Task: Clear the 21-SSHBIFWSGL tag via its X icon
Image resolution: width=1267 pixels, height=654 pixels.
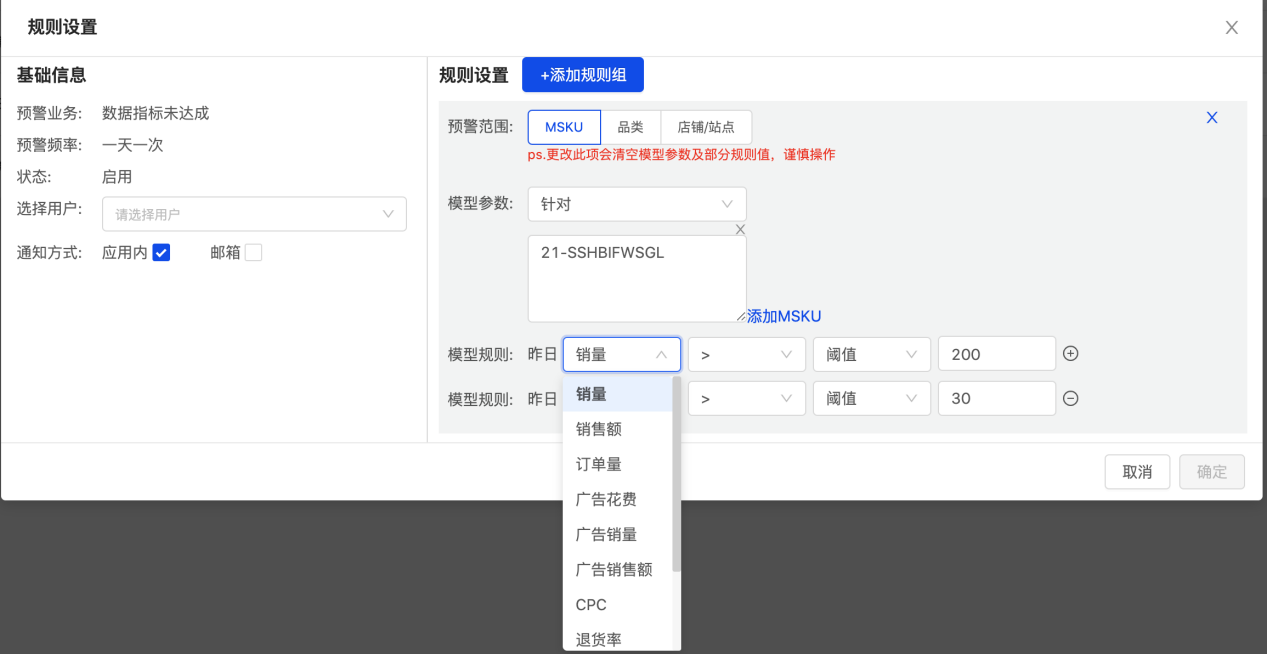Action: pos(740,229)
